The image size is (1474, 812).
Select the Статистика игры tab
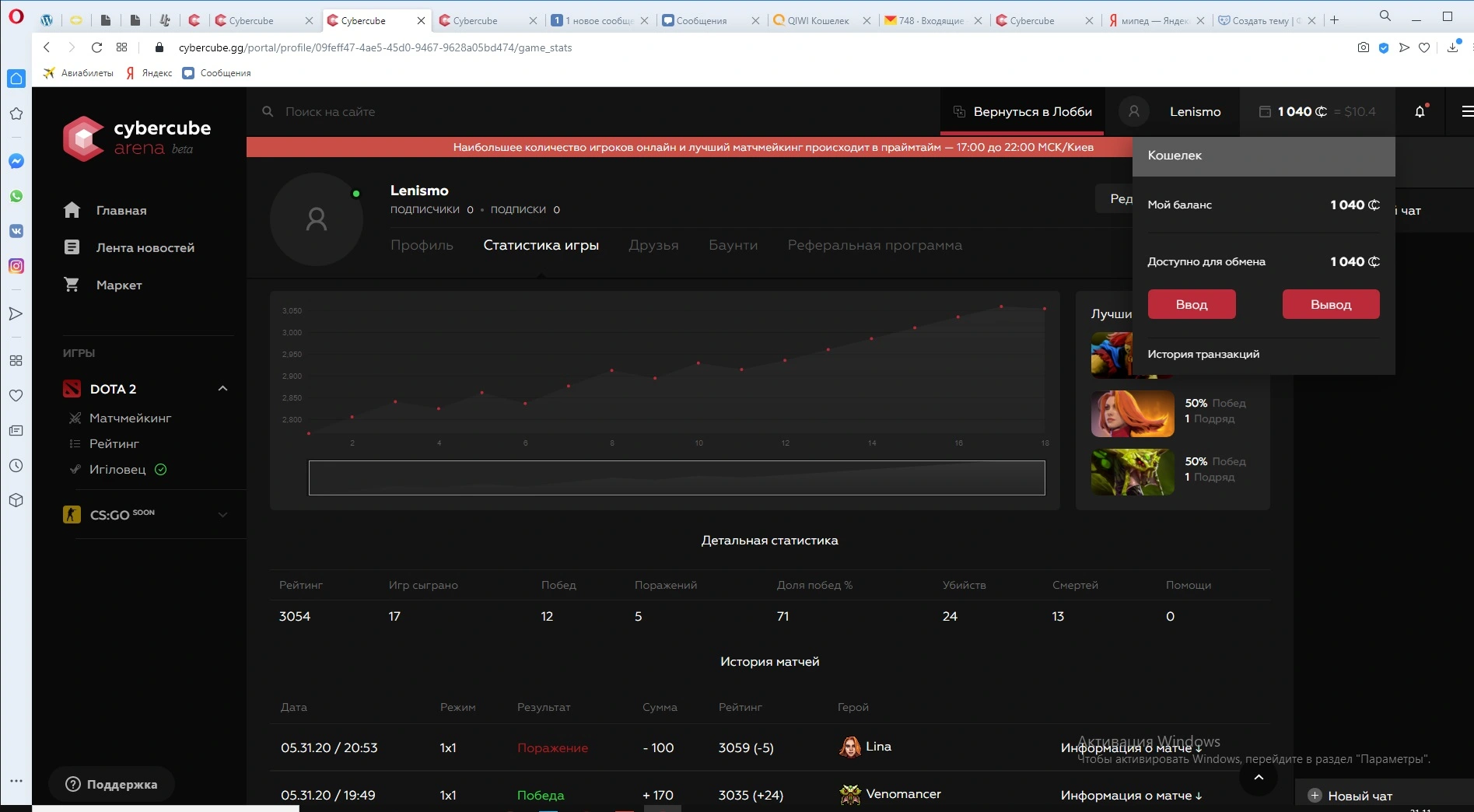point(541,245)
